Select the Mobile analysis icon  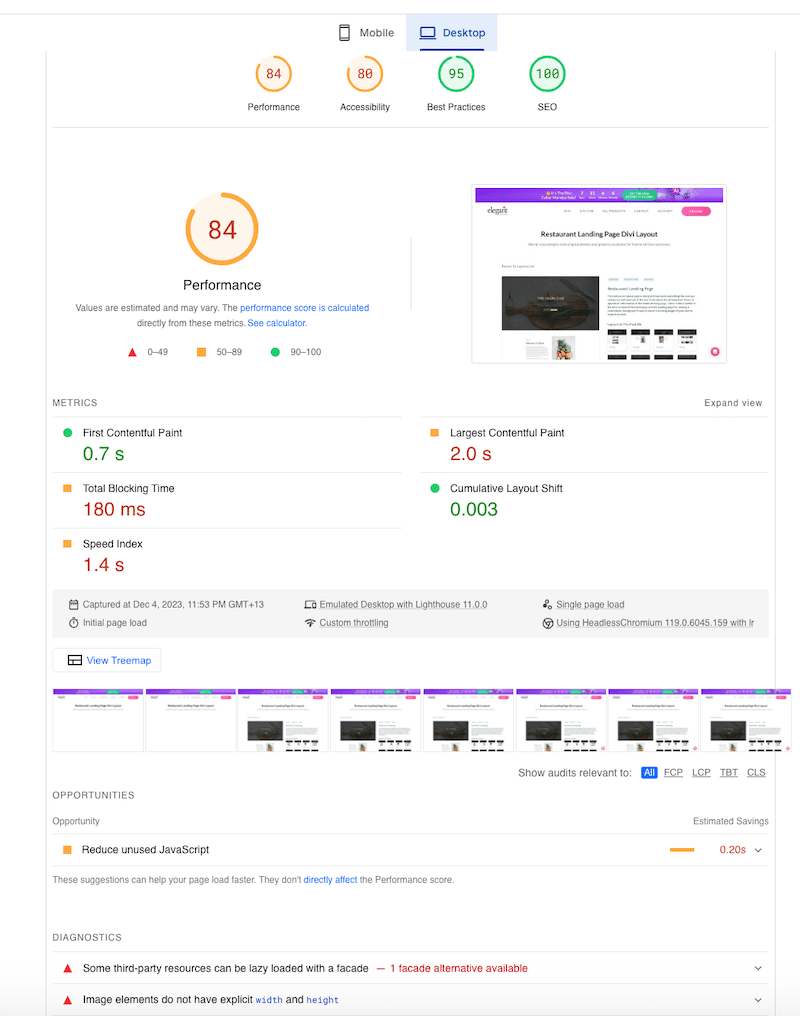coord(344,32)
